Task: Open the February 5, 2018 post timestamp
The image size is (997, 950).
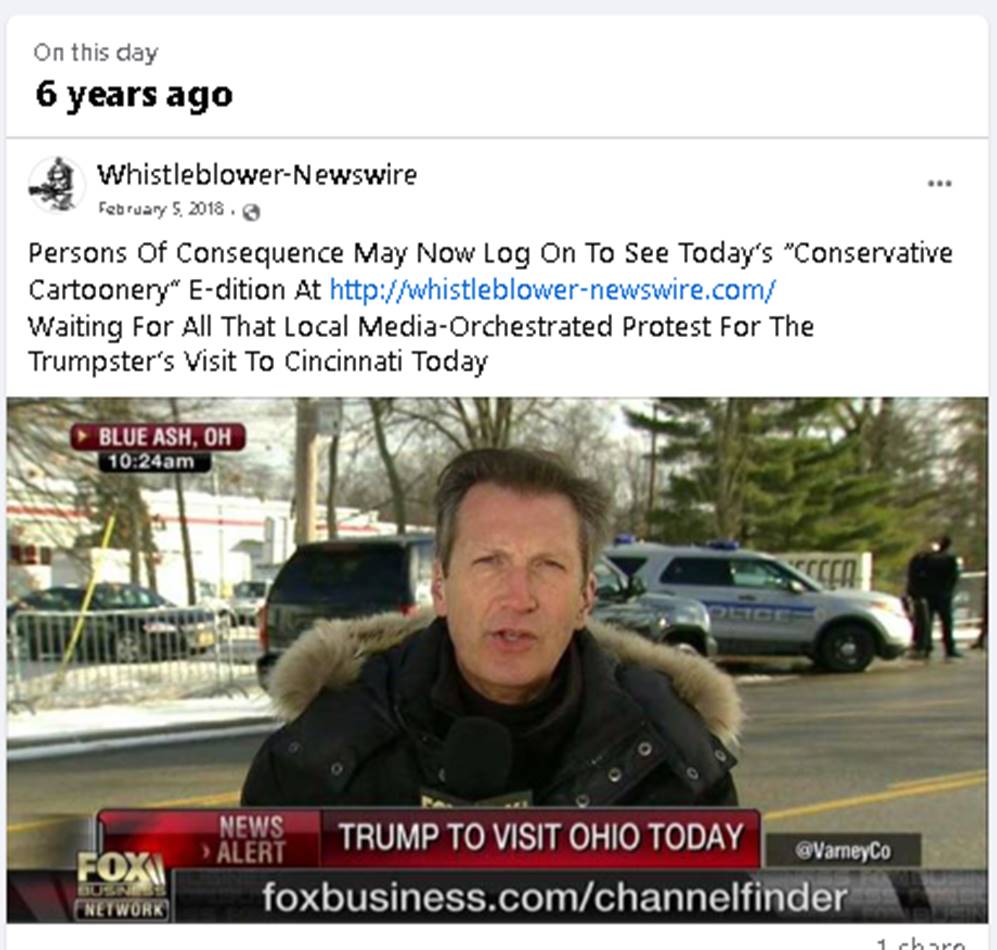Action: click(x=161, y=209)
